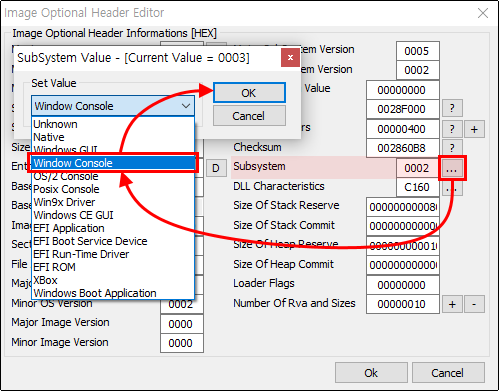Screen dimensions: 499x391
Task: Edit DLL Characteristics field C160
Action: 417,187
